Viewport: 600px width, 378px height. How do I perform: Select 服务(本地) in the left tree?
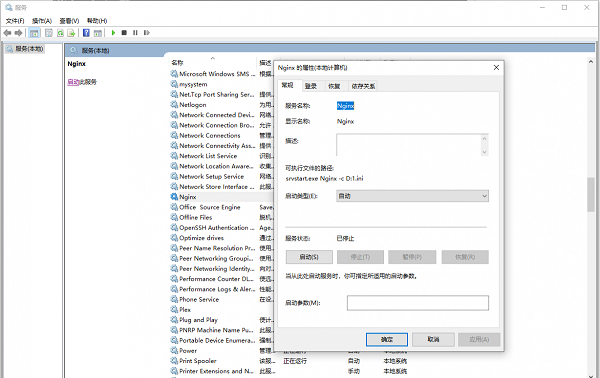coord(25,49)
